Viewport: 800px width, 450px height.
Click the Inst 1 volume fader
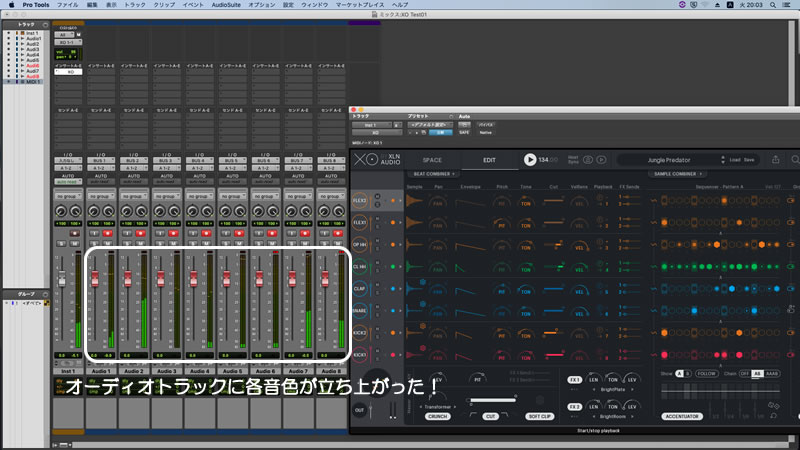62,279
